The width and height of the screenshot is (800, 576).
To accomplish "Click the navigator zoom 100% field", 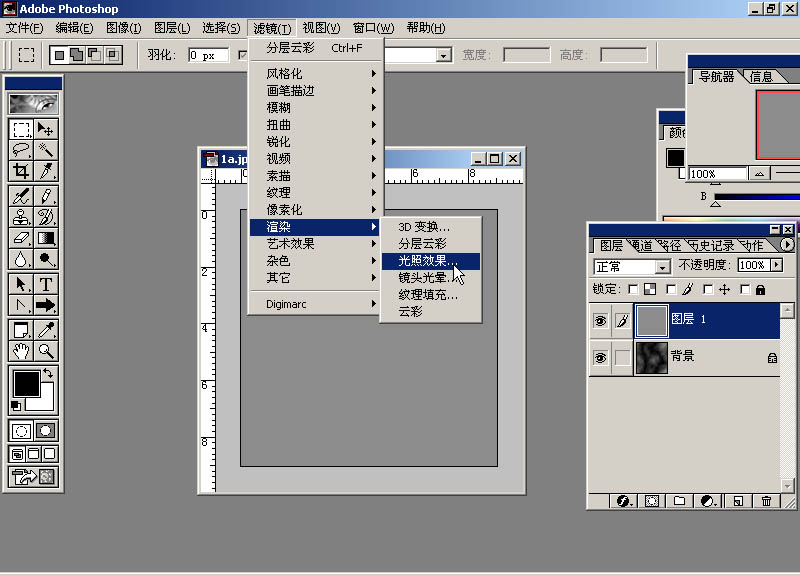I will pyautogui.click(x=717, y=174).
